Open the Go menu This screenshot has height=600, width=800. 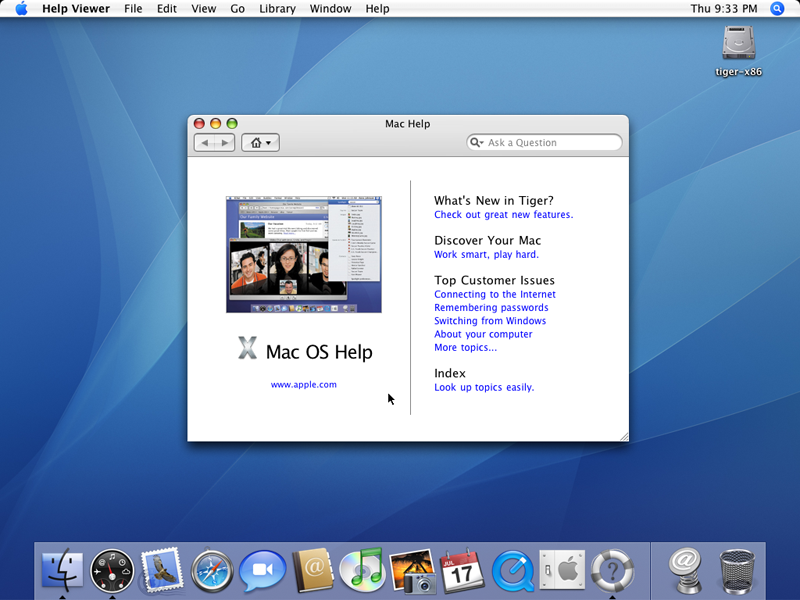coord(237,9)
